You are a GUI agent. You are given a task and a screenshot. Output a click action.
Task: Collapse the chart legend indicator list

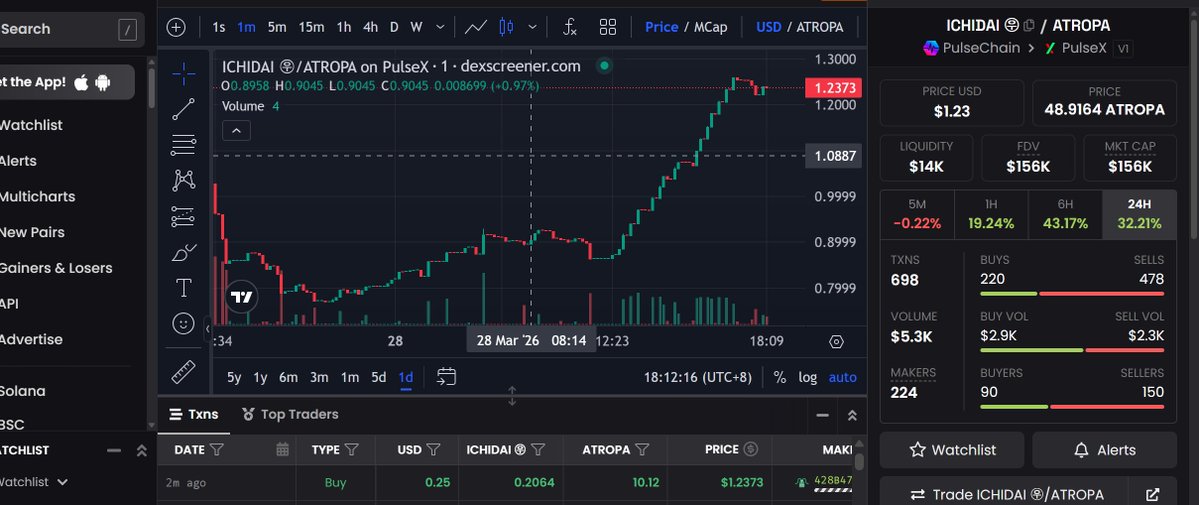click(x=236, y=131)
